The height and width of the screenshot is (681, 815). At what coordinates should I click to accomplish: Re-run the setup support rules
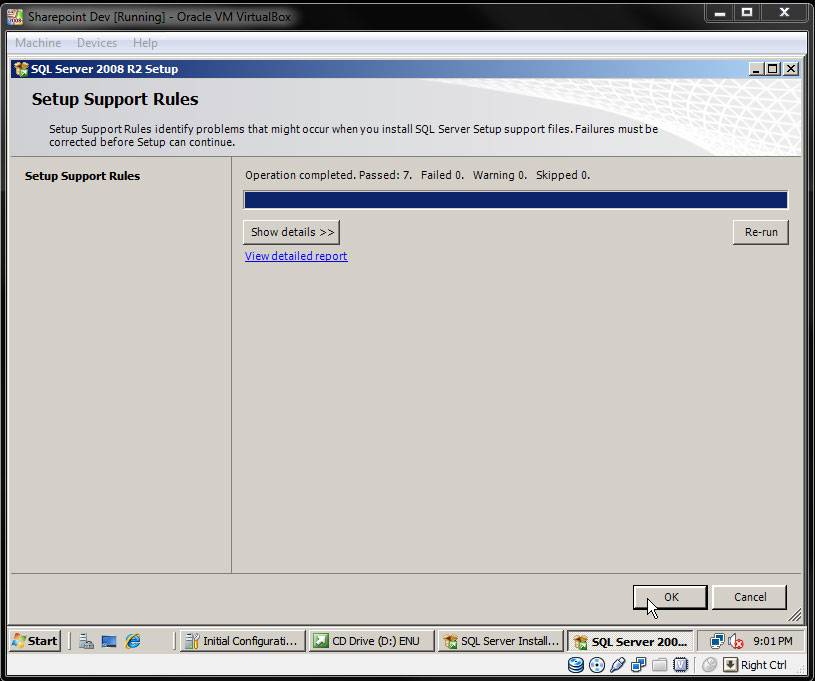[x=760, y=232]
